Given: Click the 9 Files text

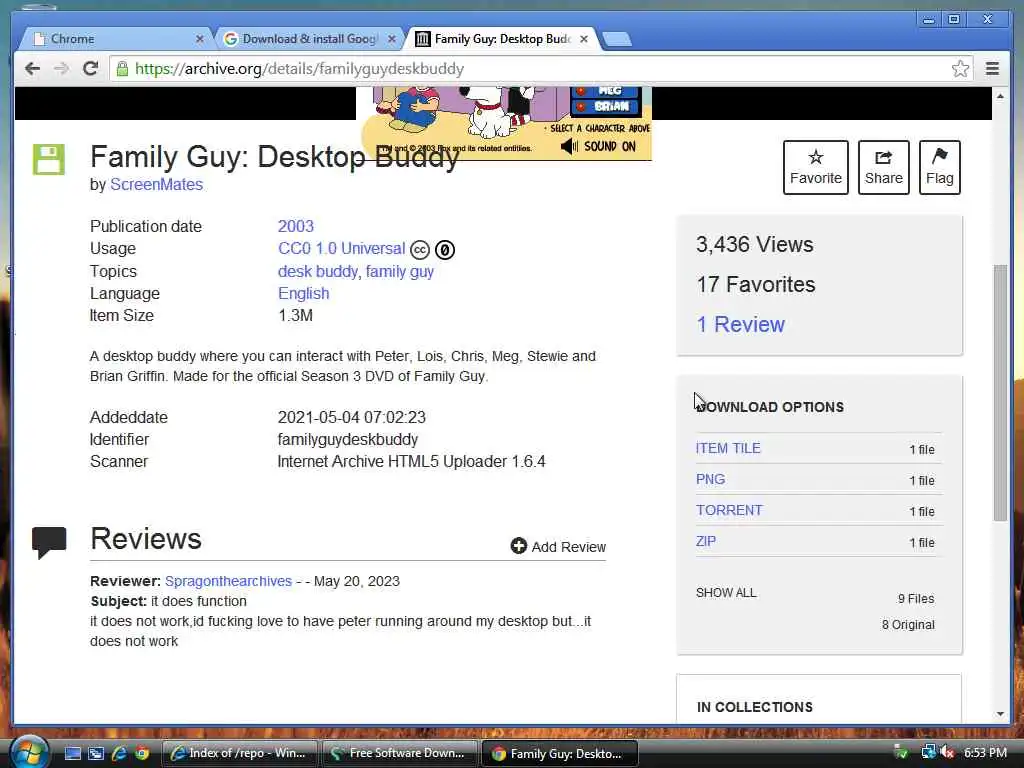Looking at the screenshot, I should (x=916, y=599).
